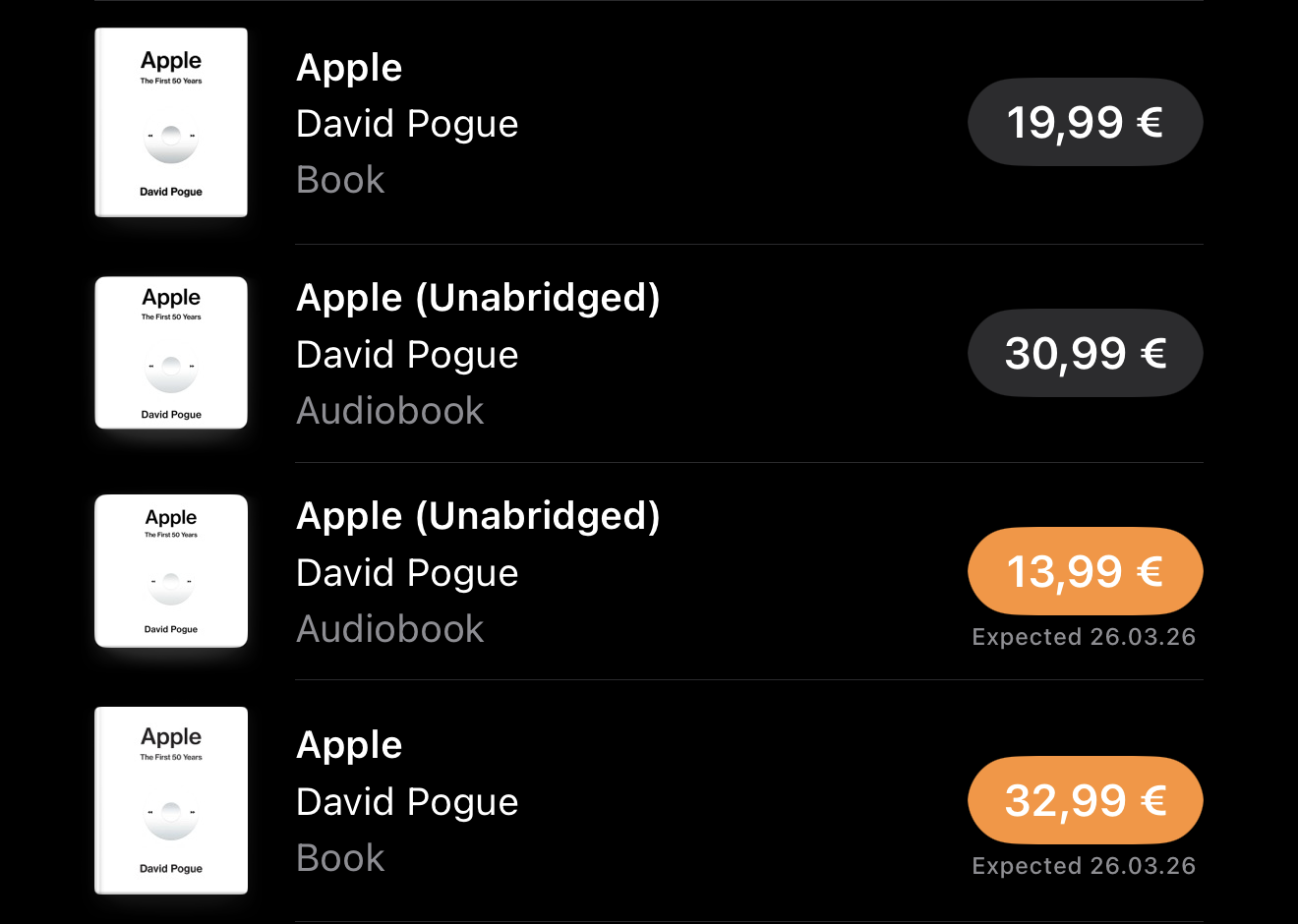Click "Expected 26.03.26" under the 32,99 € button
The width and height of the screenshot is (1298, 924).
click(1084, 866)
